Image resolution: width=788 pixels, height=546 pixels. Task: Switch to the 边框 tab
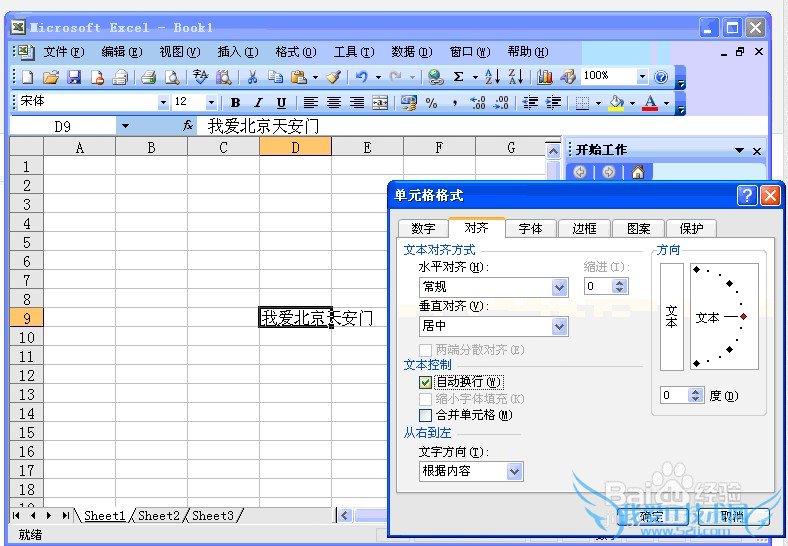[x=584, y=229]
